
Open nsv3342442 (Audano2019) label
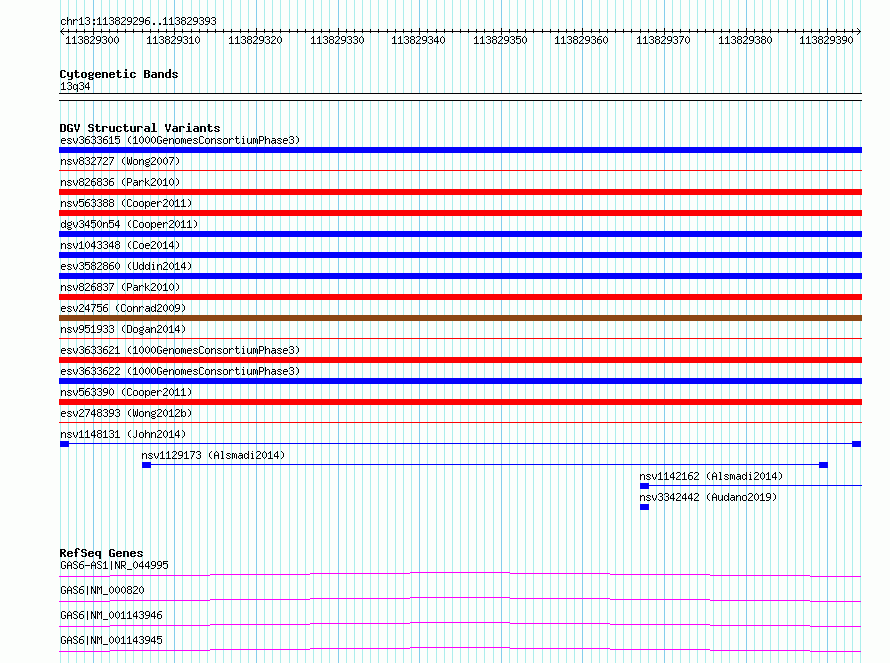[x=708, y=497]
